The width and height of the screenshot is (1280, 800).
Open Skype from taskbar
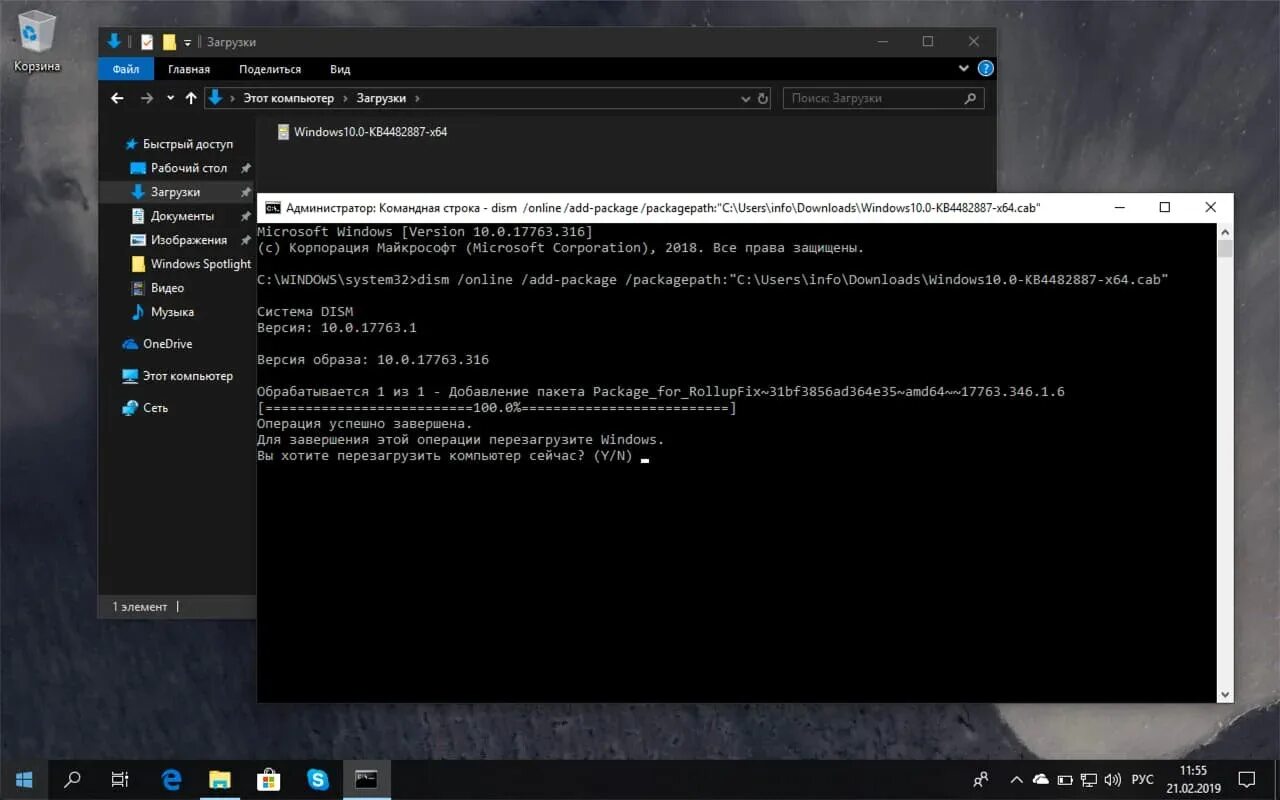317,780
